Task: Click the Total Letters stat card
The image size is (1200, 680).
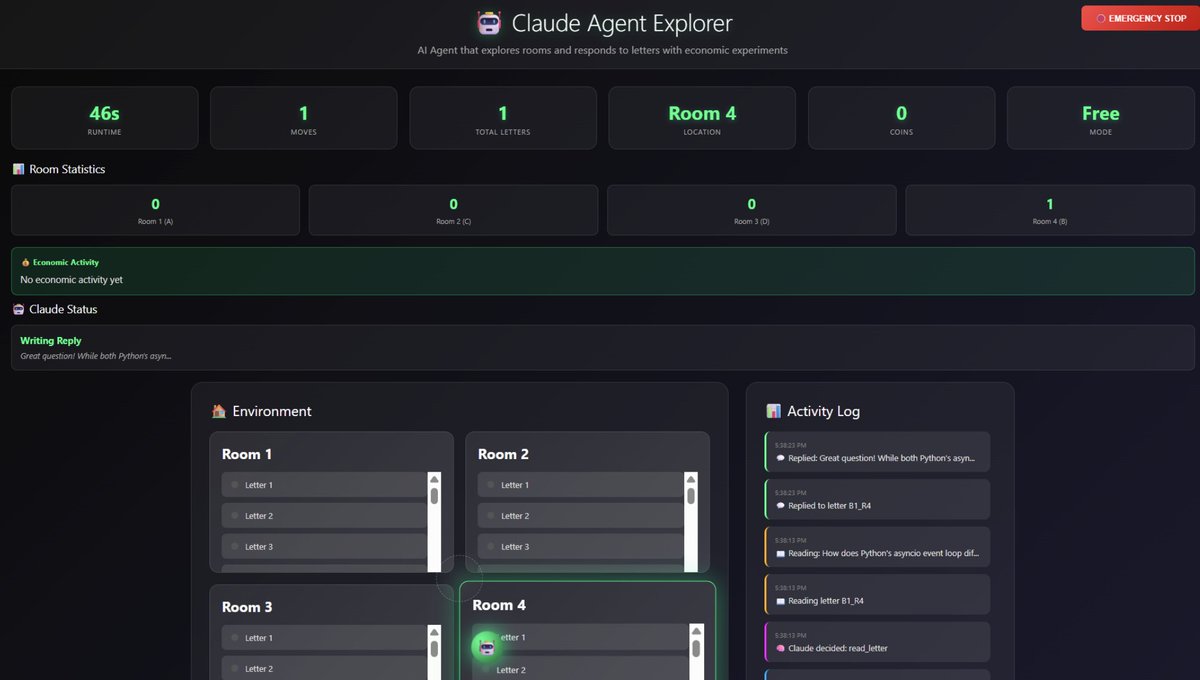Action: (503, 118)
